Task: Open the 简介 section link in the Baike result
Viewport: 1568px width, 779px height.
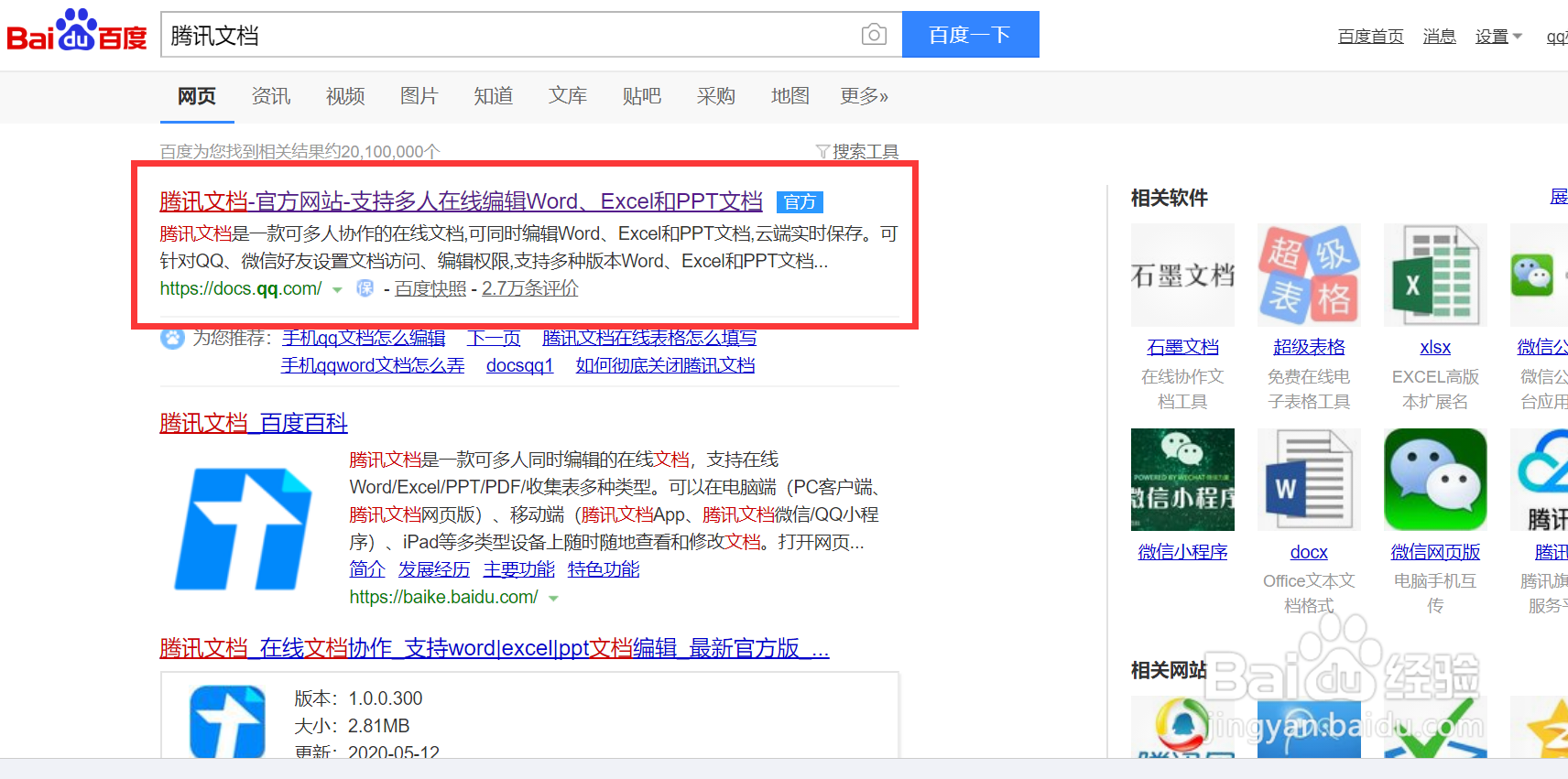Action: point(367,569)
